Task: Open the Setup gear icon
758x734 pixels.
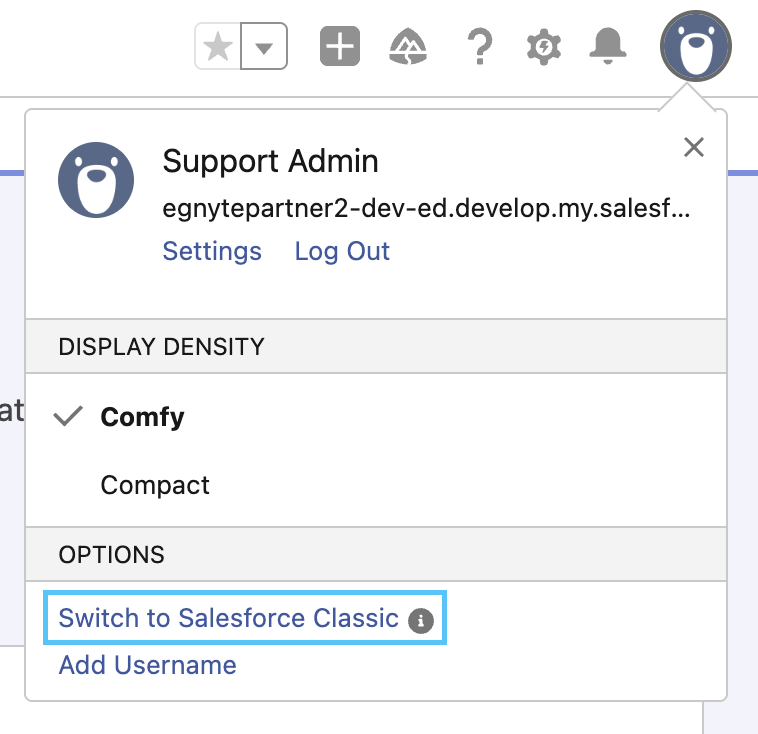Action: click(x=544, y=47)
